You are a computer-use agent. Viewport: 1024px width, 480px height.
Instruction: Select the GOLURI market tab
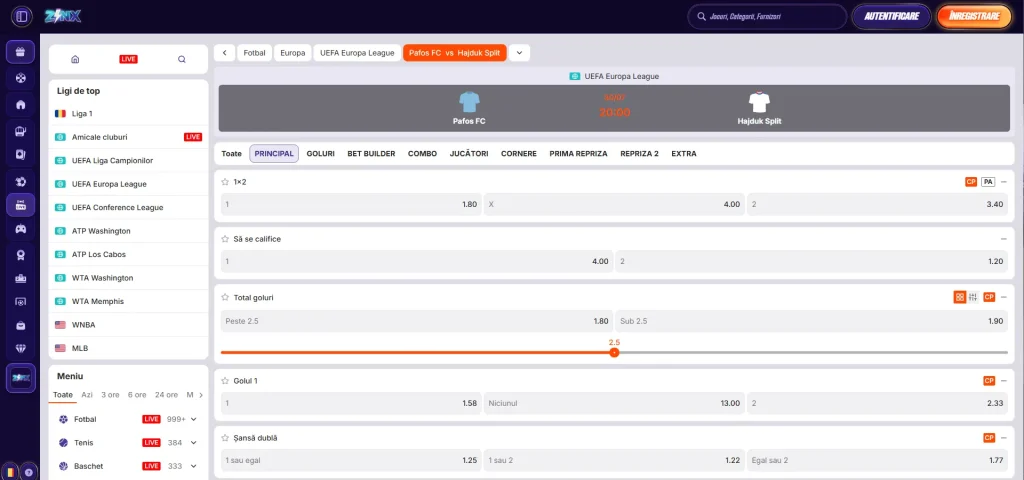321,154
